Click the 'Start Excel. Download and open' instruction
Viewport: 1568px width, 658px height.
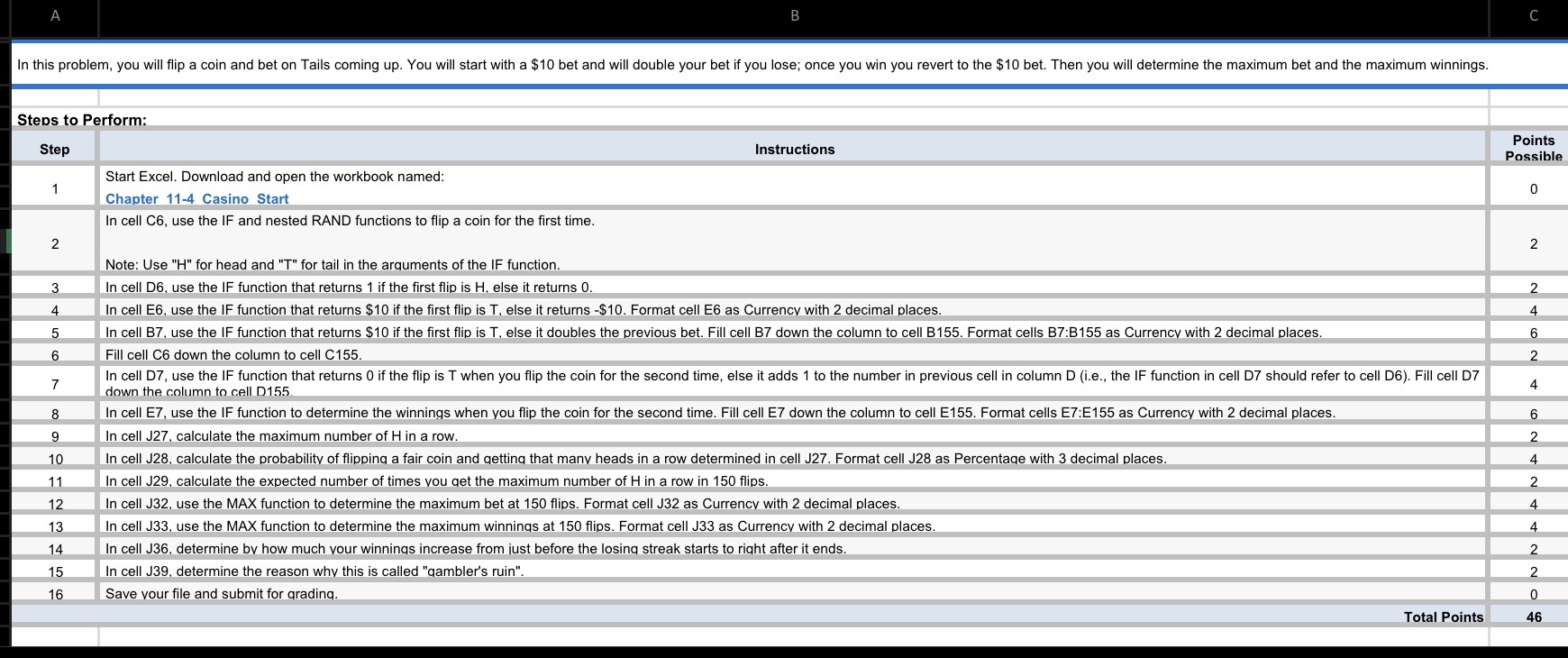pyautogui.click(x=275, y=177)
